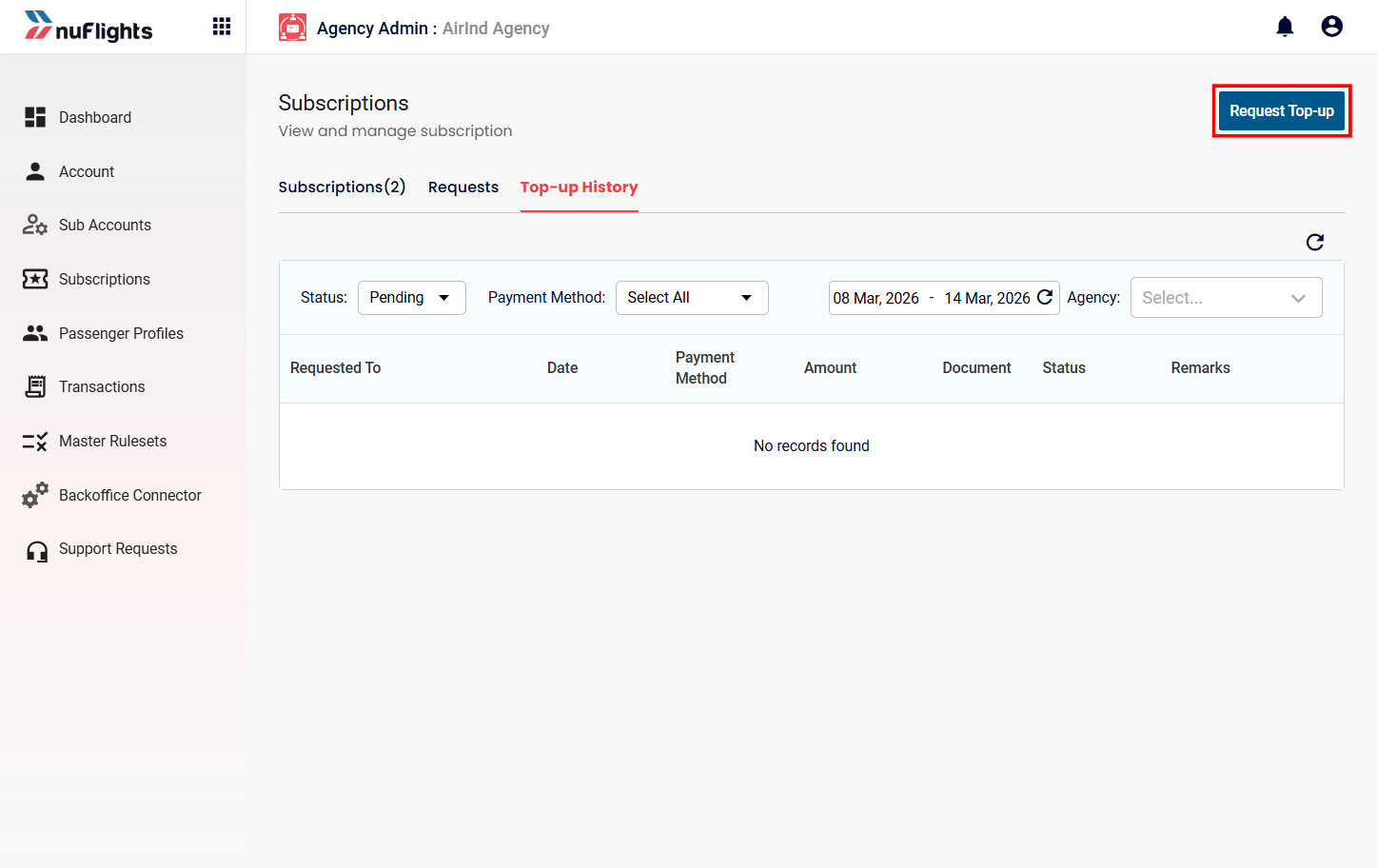Viewport: 1377px width, 868px height.
Task: Refresh the top-up history table
Action: (x=1315, y=243)
